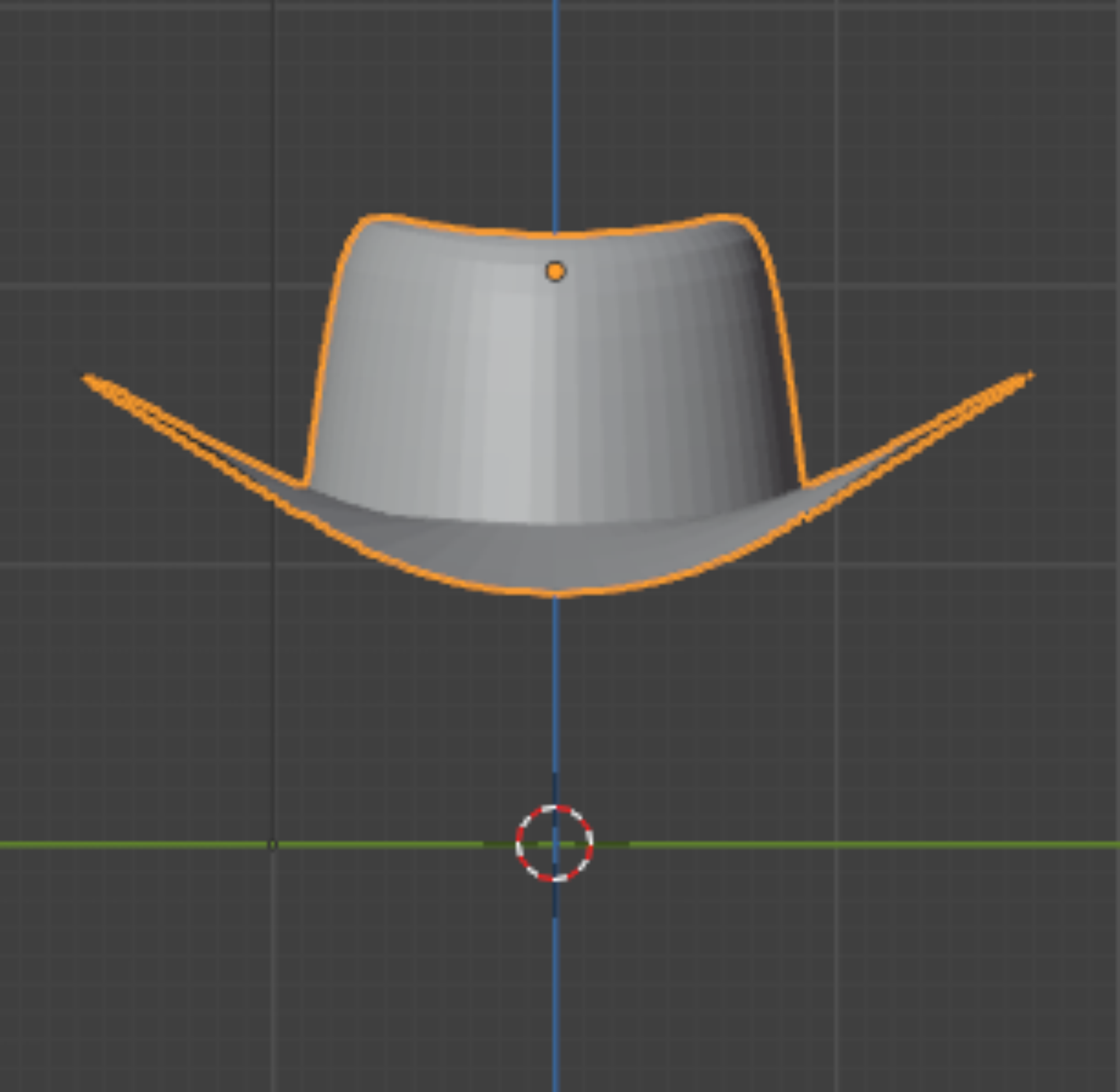Click the red-white 3D cursor circle
This screenshot has height=1092, width=1120.
pos(554,843)
